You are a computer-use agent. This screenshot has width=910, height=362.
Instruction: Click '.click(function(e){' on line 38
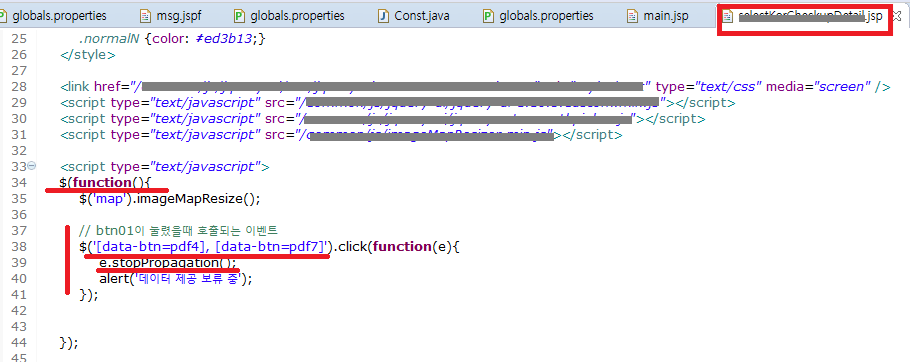(396, 247)
